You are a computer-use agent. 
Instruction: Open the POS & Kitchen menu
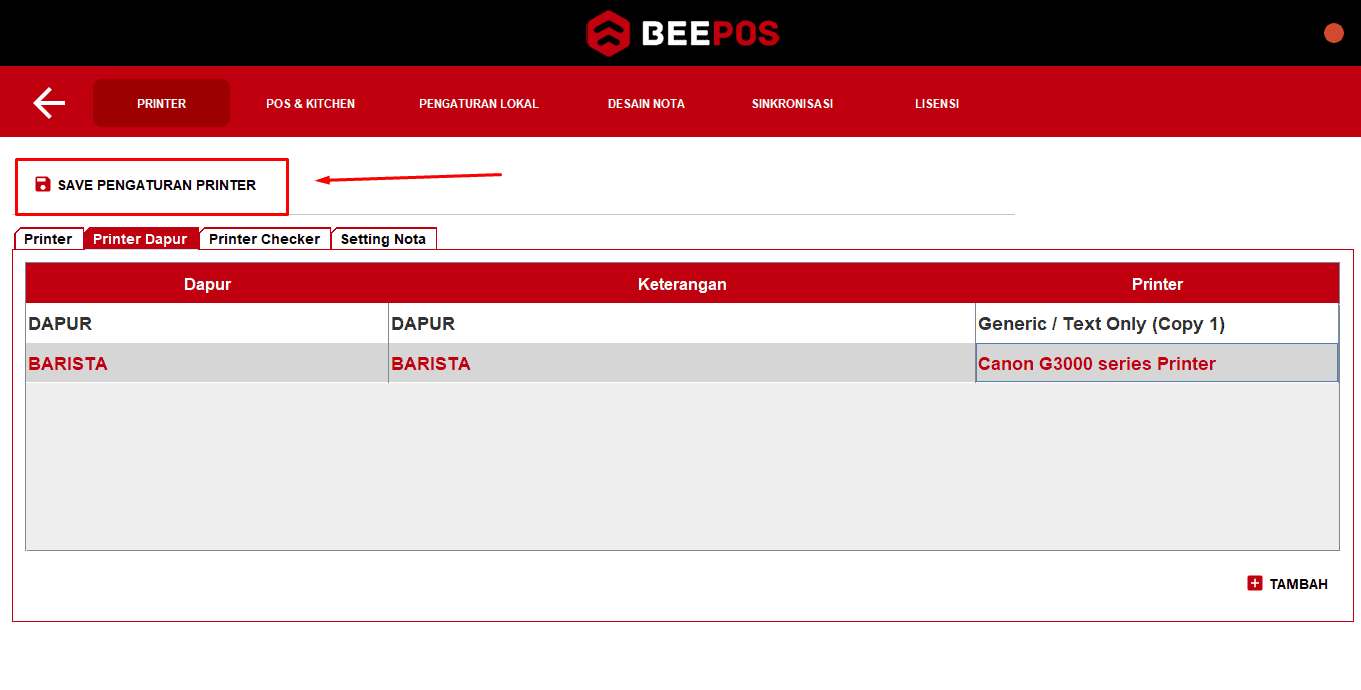click(x=310, y=104)
